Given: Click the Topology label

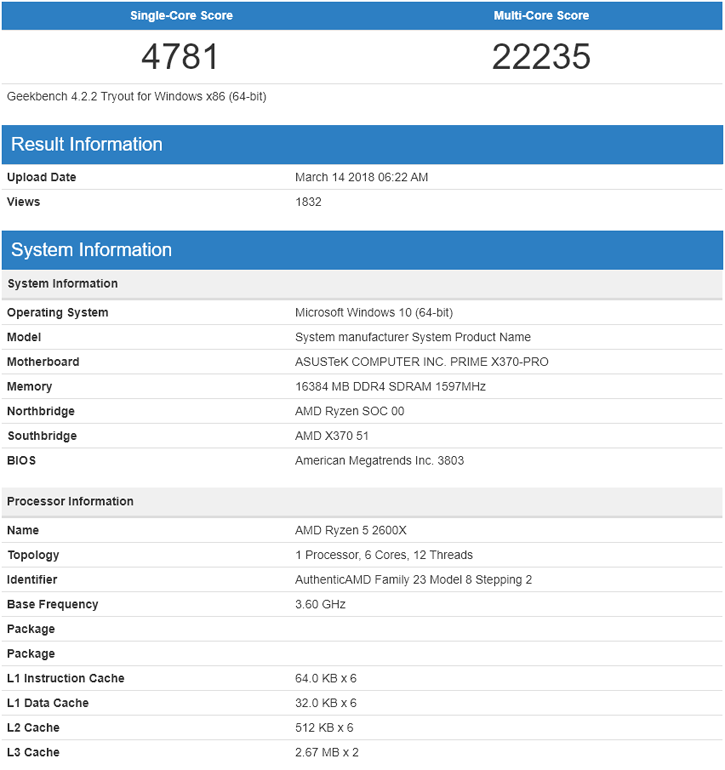Looking at the screenshot, I should click(x=33, y=555).
